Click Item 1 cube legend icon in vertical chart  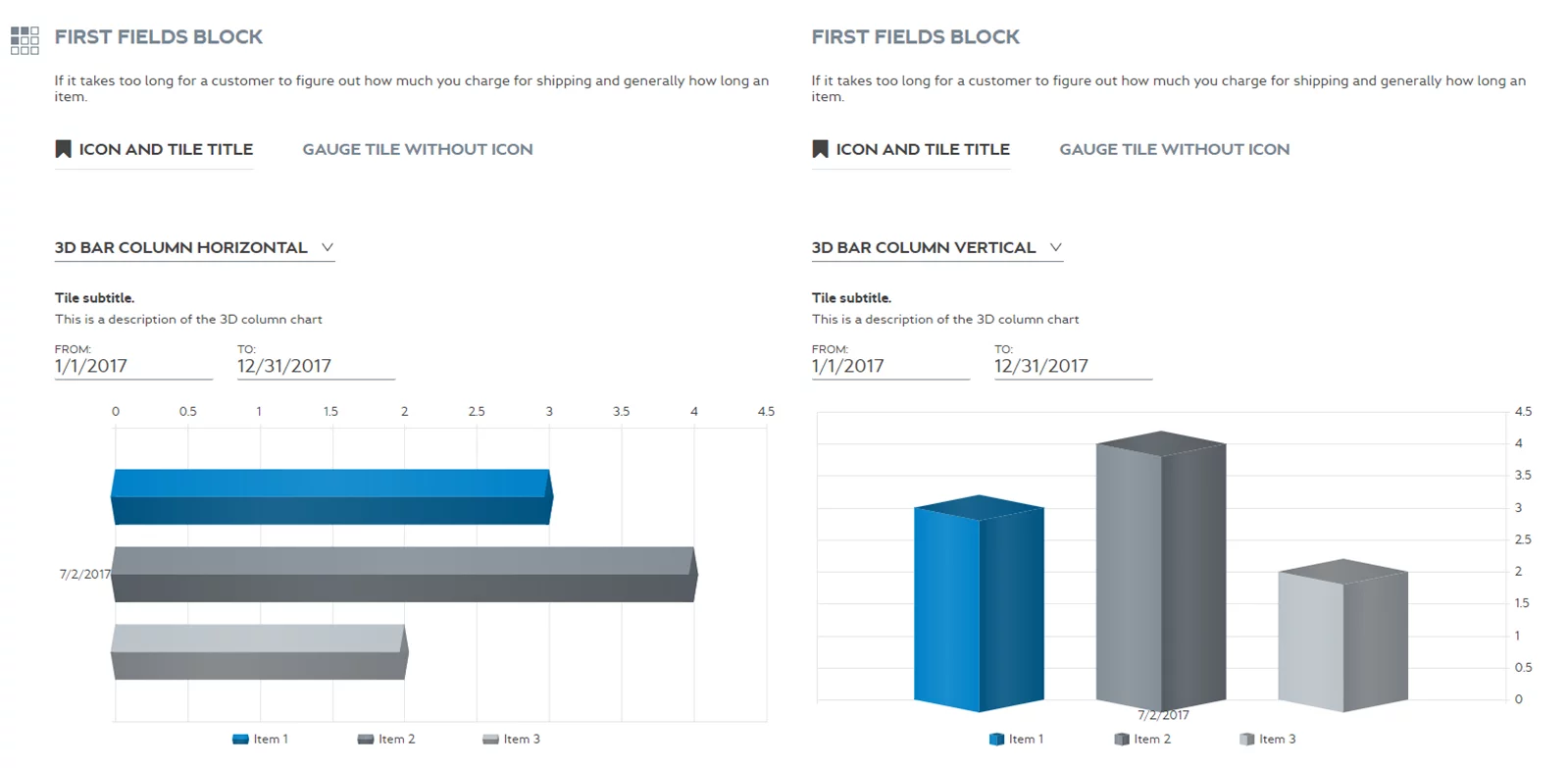coord(997,740)
